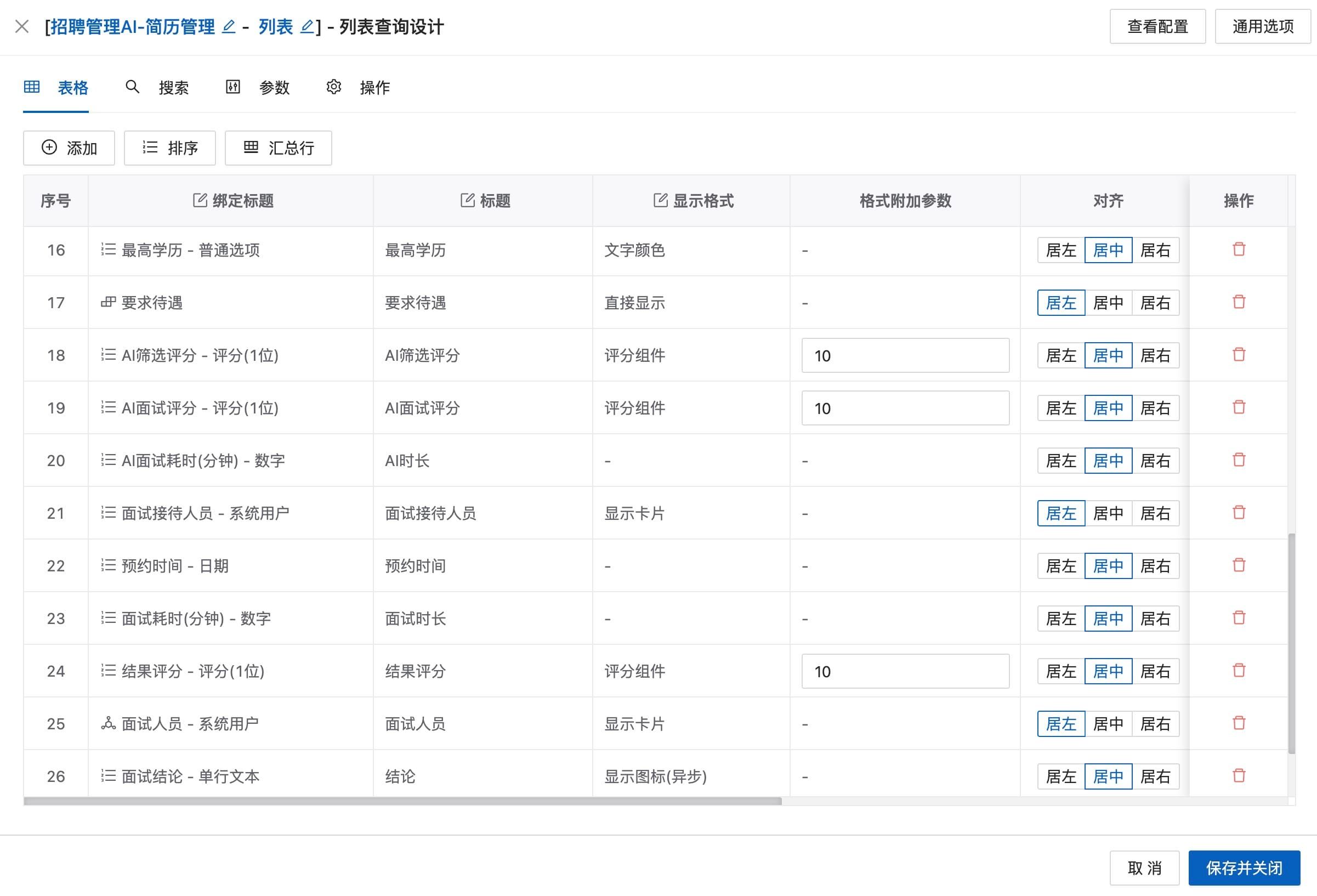Focus the format parameter field in AI筛选评分 row
The height and width of the screenshot is (896, 1317).
point(905,355)
